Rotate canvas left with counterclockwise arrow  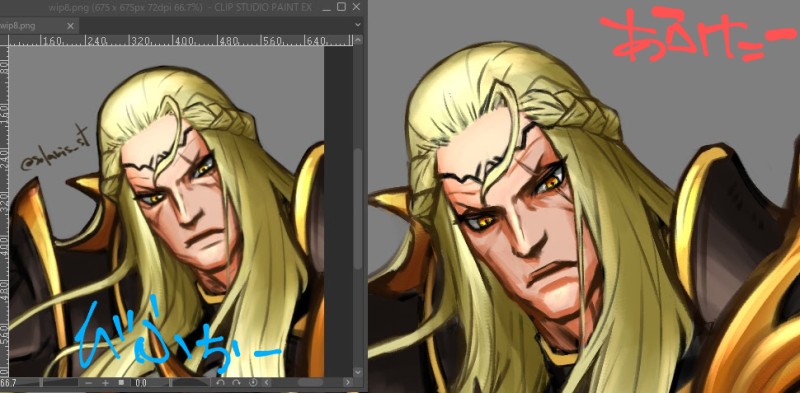220,382
